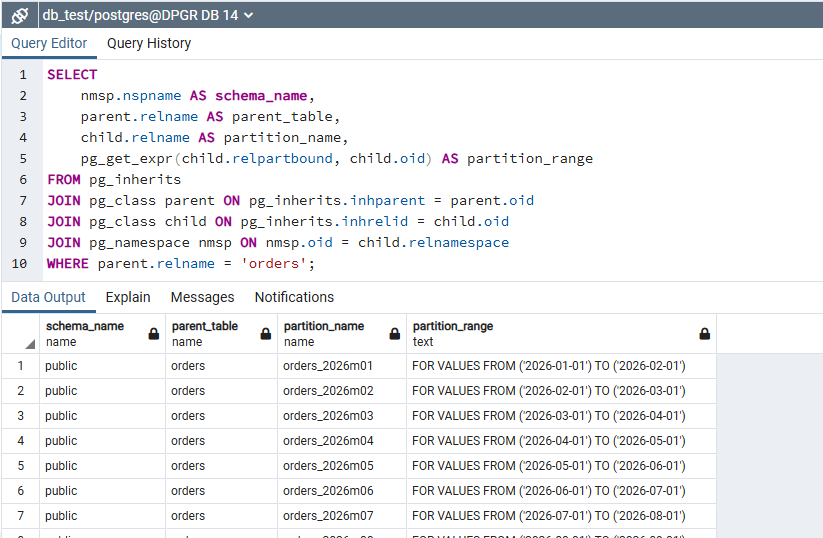Click the 'orders' parent_table cell in row 6

tap(221, 491)
